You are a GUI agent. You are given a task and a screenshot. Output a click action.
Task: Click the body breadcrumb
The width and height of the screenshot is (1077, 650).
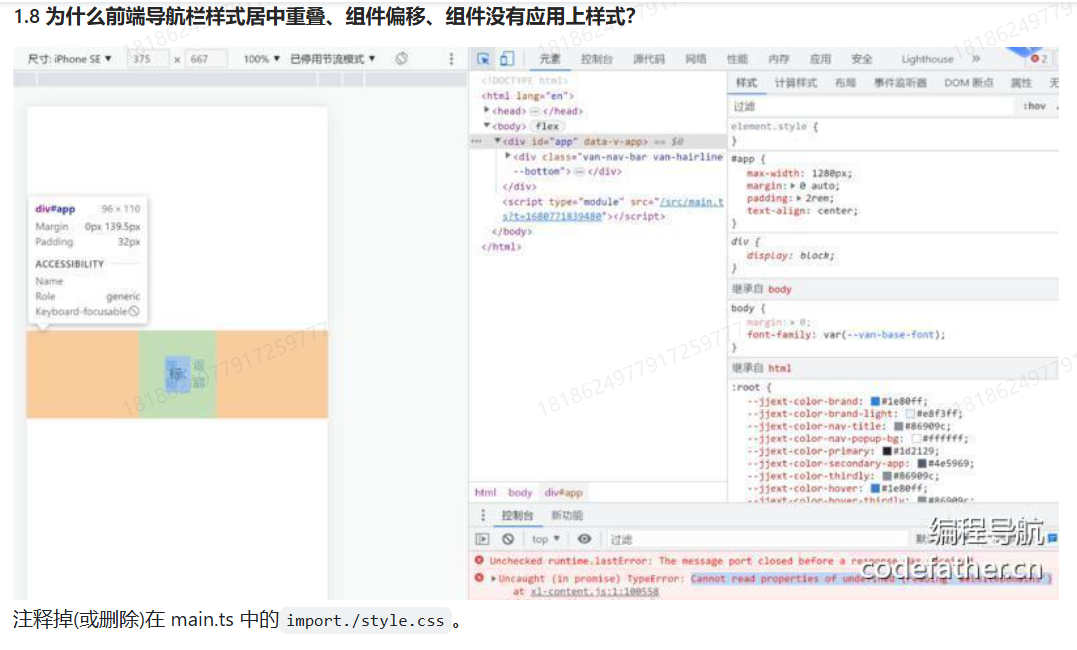[x=520, y=493]
